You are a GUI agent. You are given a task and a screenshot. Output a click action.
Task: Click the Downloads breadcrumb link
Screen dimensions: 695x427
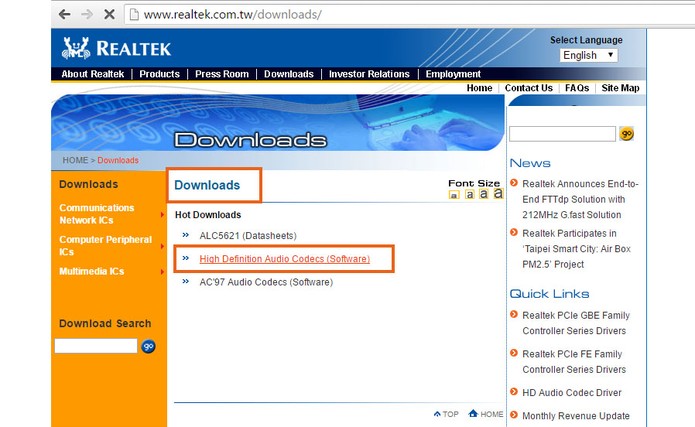click(118, 160)
